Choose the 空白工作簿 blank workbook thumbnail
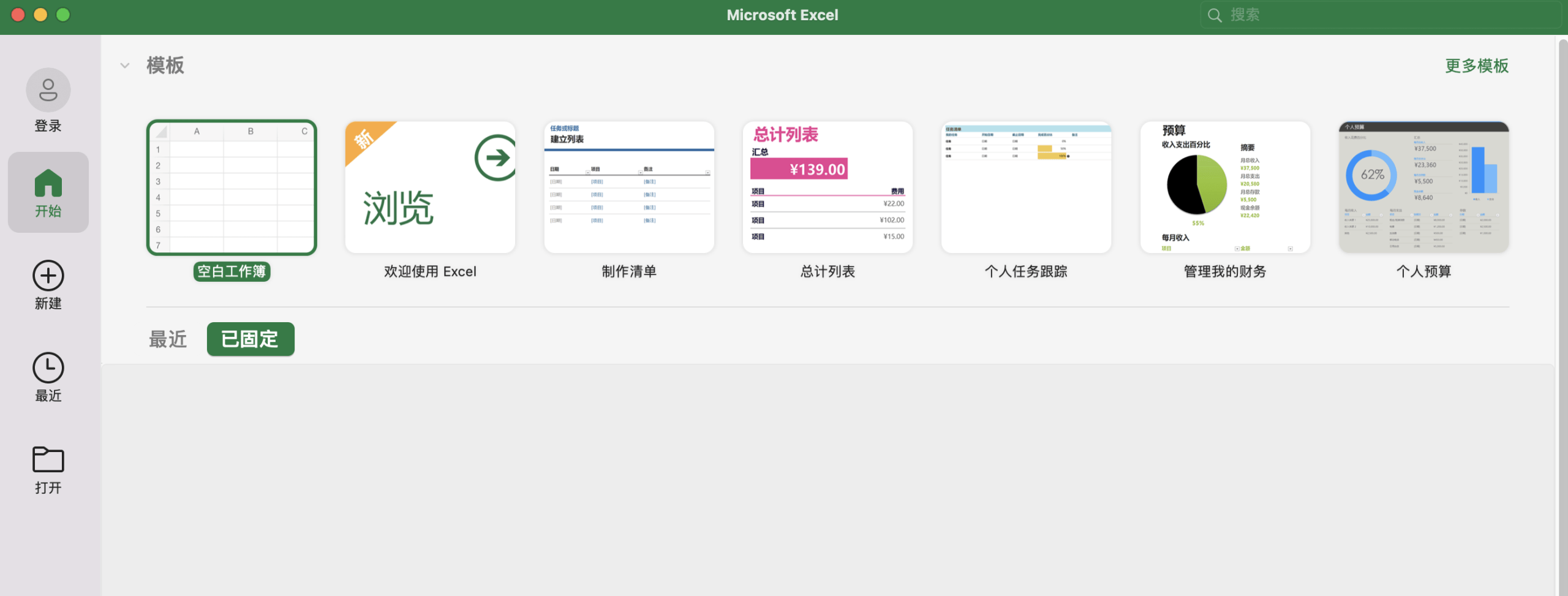 click(x=232, y=187)
